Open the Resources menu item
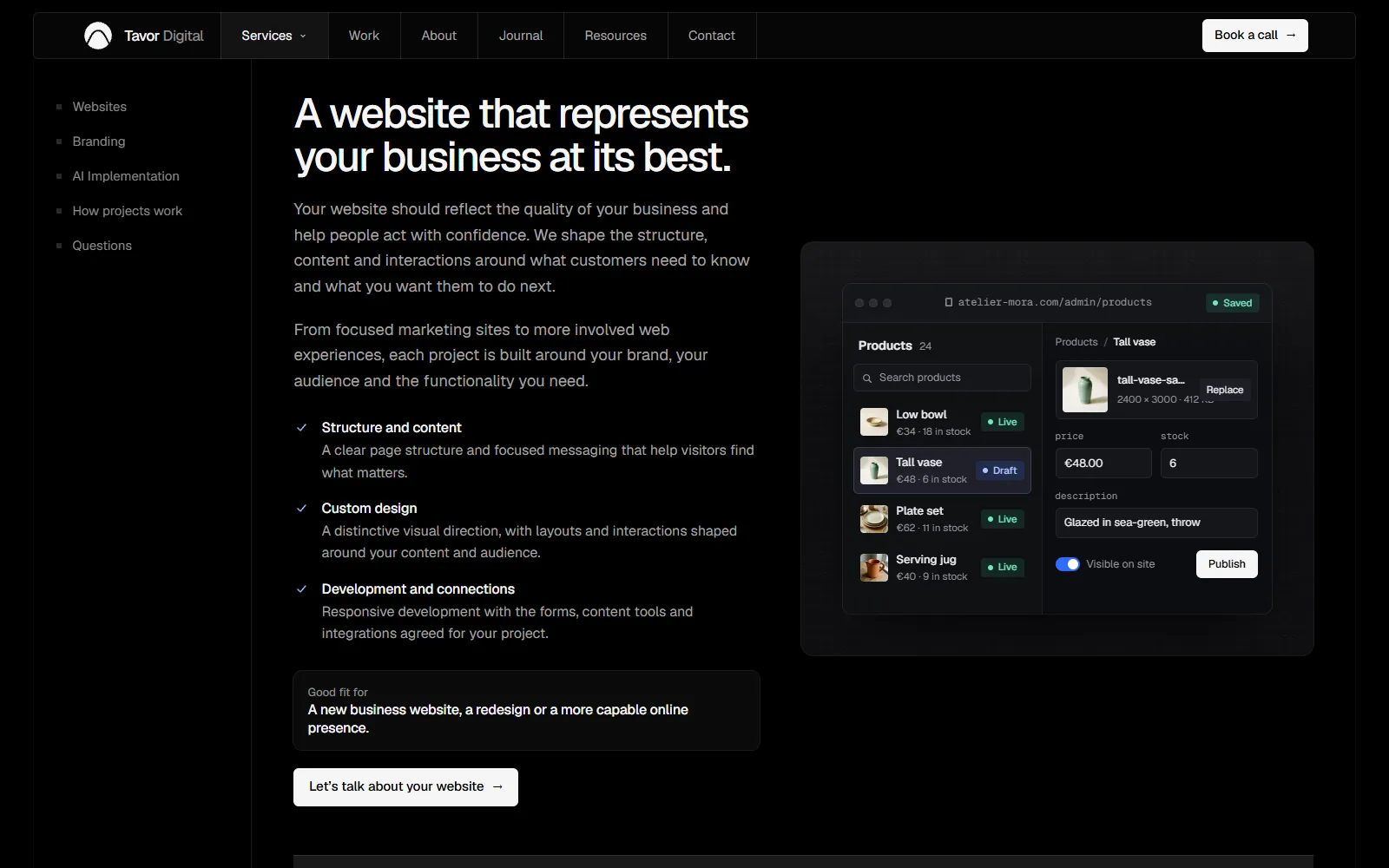1389x868 pixels. tap(616, 36)
